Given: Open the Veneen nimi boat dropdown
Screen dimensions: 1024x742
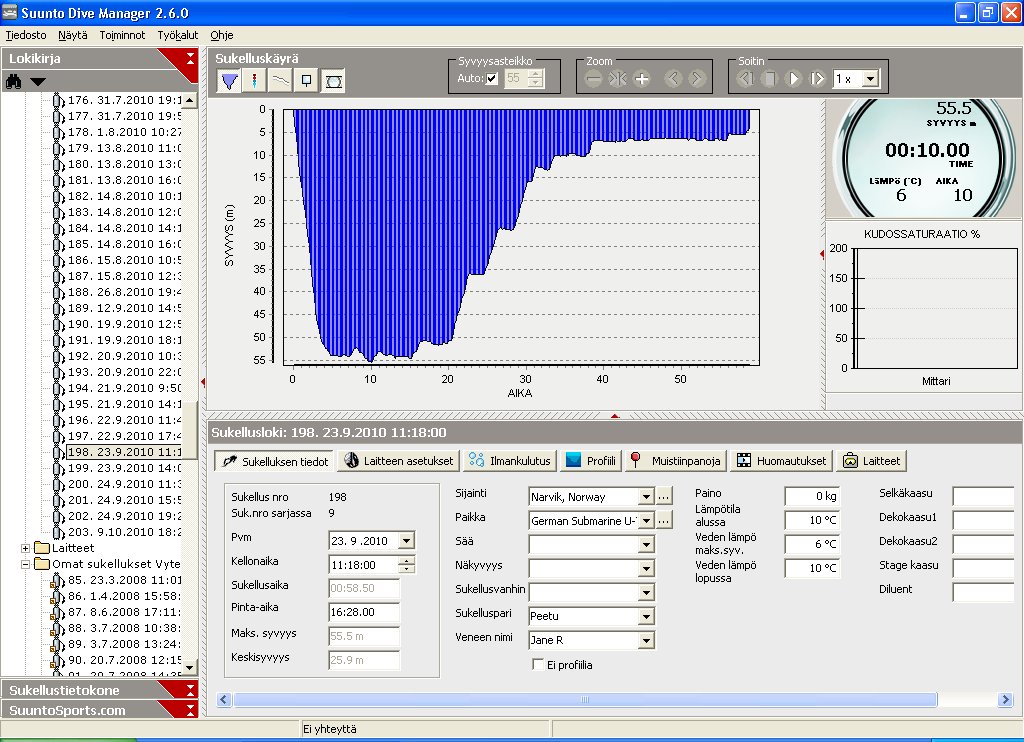Looking at the screenshot, I should (x=646, y=640).
